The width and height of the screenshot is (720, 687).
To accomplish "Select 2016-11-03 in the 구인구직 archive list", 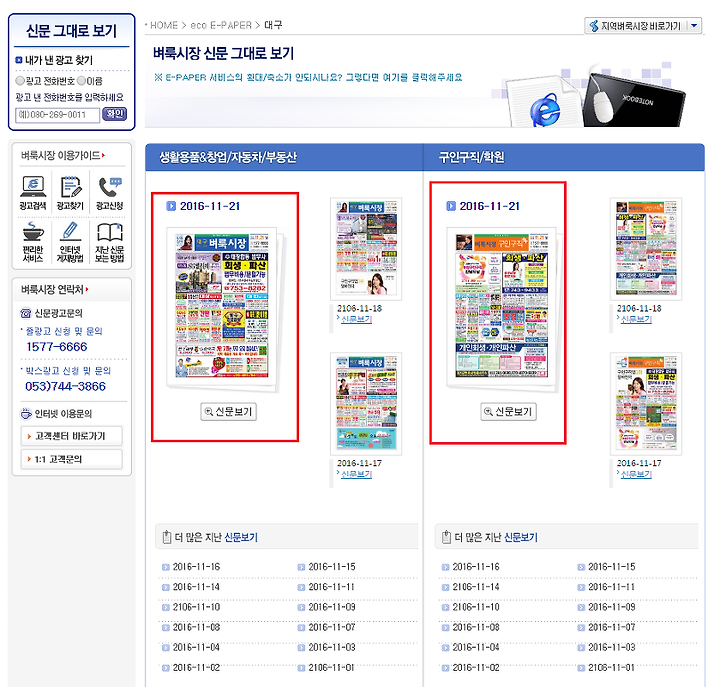I will pyautogui.click(x=612, y=648).
